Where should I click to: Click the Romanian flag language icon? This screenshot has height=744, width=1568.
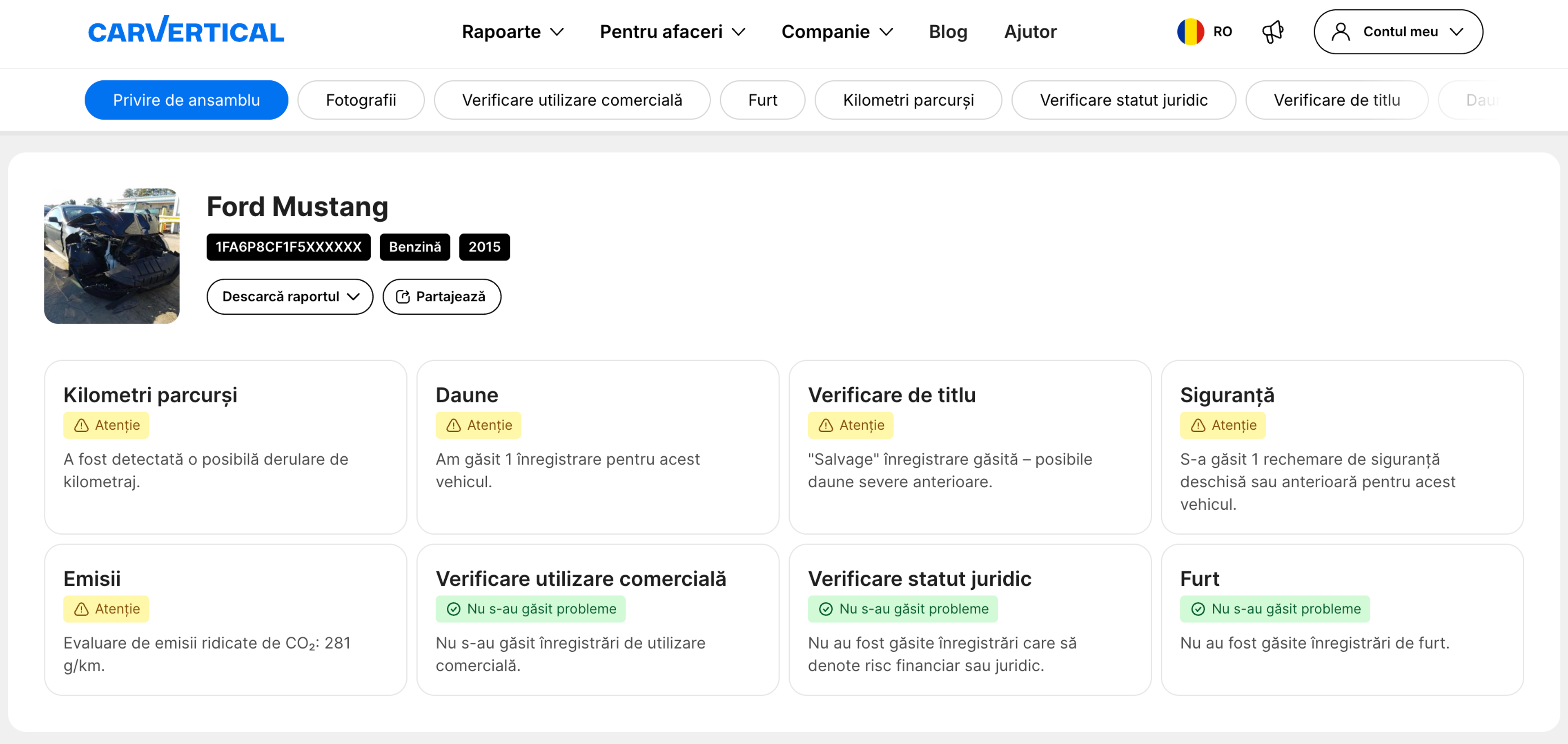point(1190,32)
